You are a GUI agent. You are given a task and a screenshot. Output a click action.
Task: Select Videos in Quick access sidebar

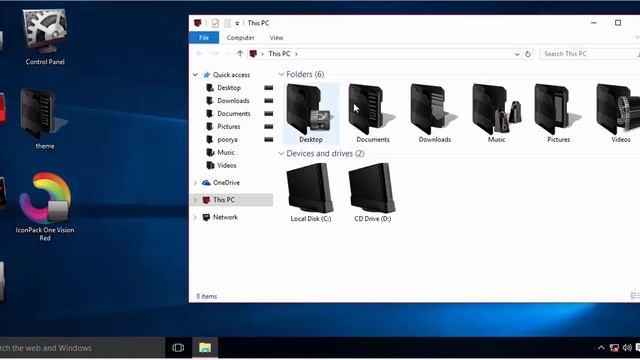227,165
